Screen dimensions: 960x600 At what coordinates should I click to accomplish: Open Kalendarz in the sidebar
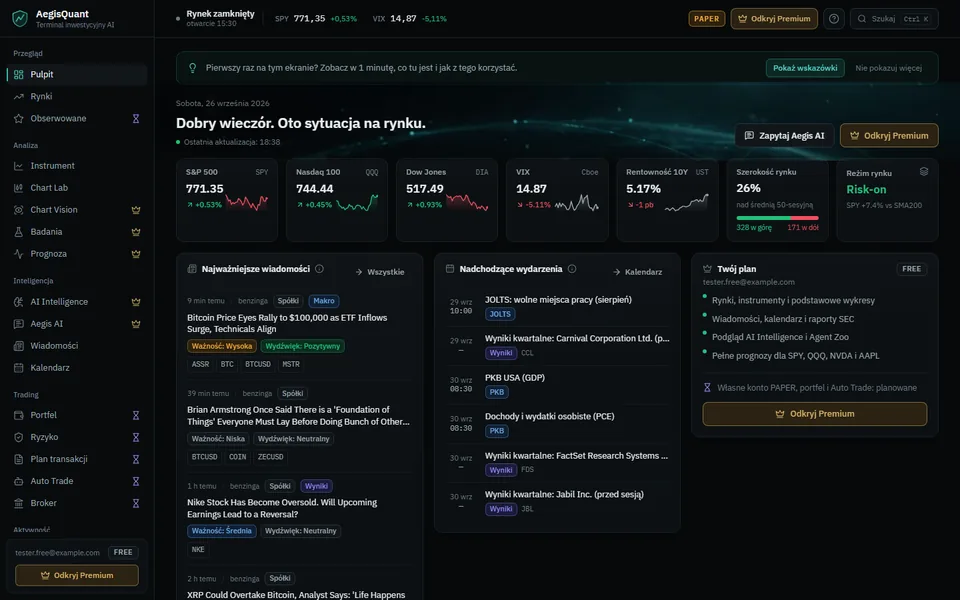(77, 368)
